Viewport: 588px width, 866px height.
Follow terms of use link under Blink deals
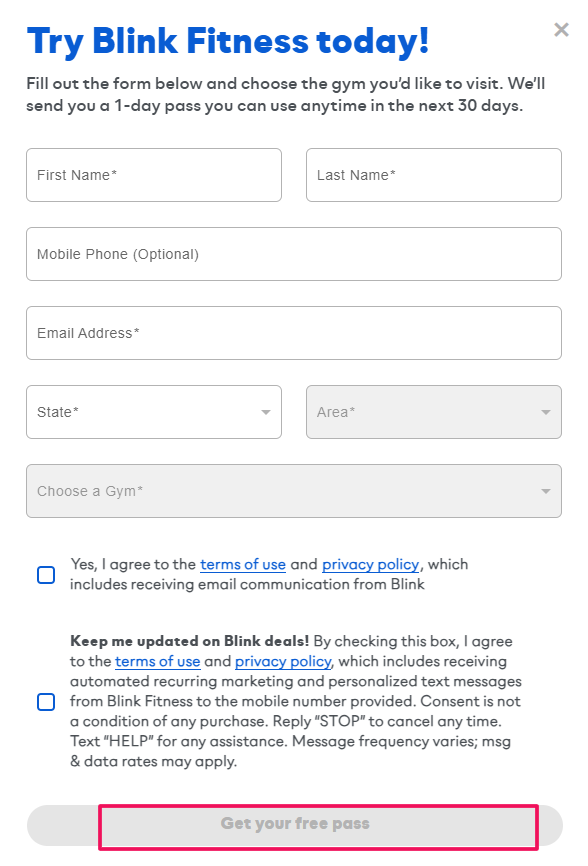157,662
